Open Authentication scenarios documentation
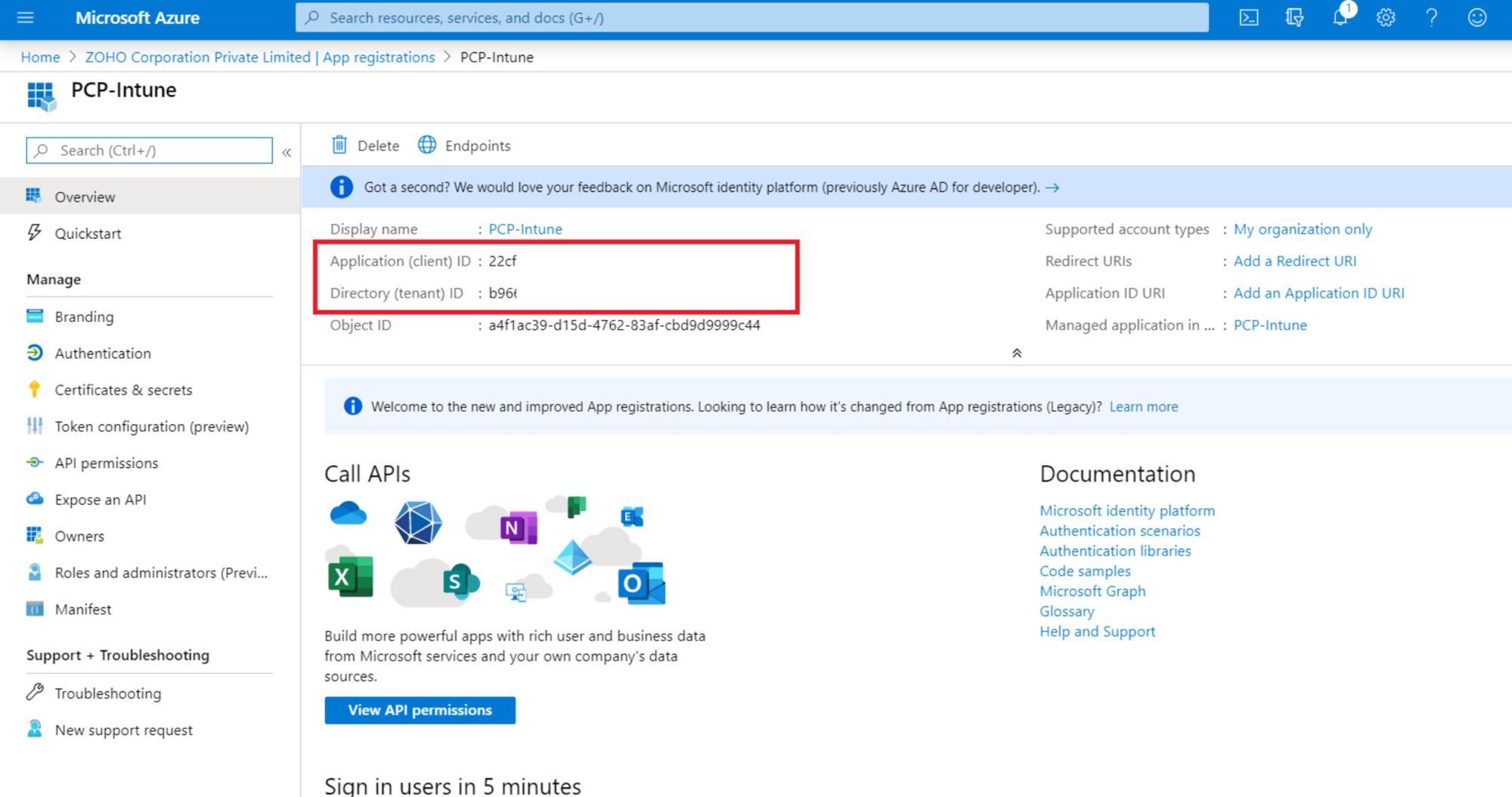Viewport: 1512px width, 797px height. pyautogui.click(x=1120, y=531)
